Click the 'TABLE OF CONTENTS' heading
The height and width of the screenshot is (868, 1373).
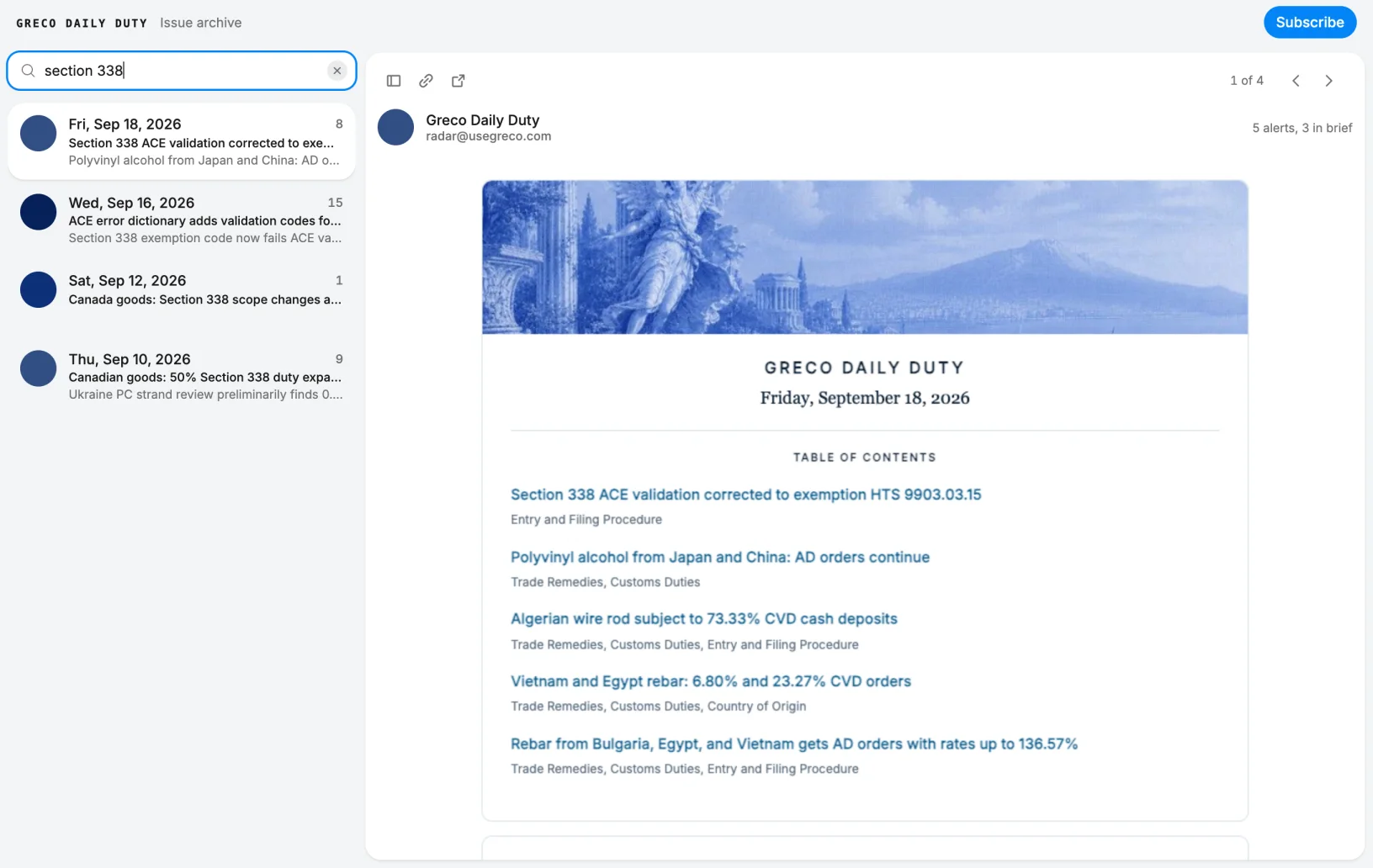[865, 458]
